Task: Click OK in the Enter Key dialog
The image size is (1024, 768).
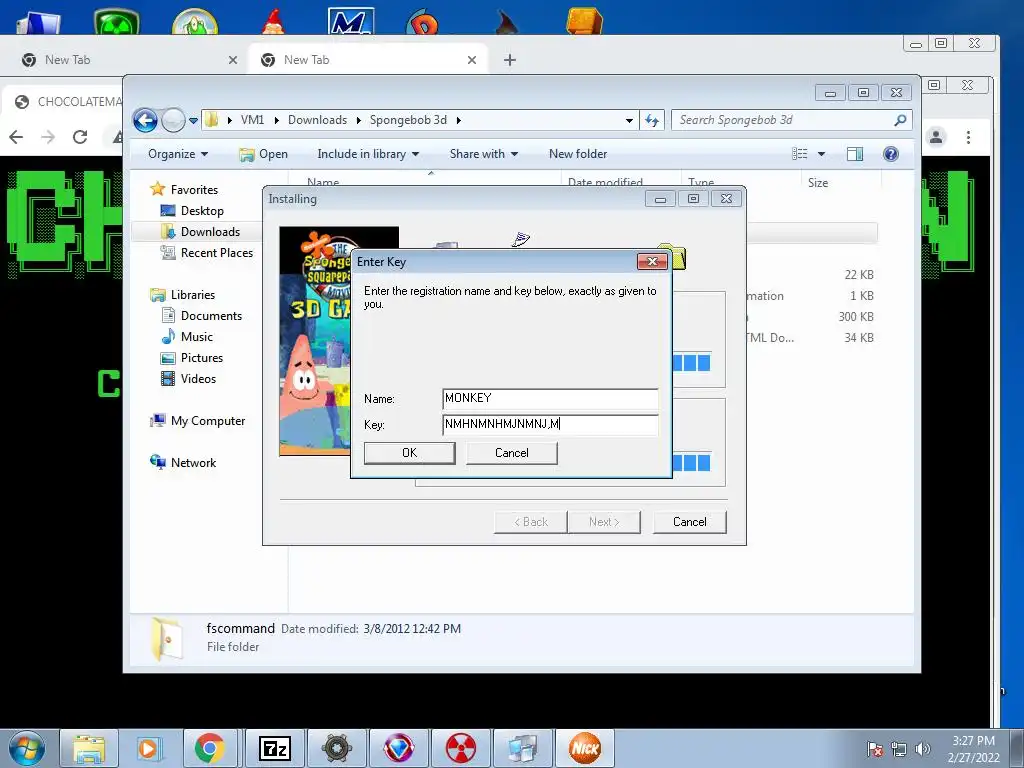Action: [x=409, y=453]
